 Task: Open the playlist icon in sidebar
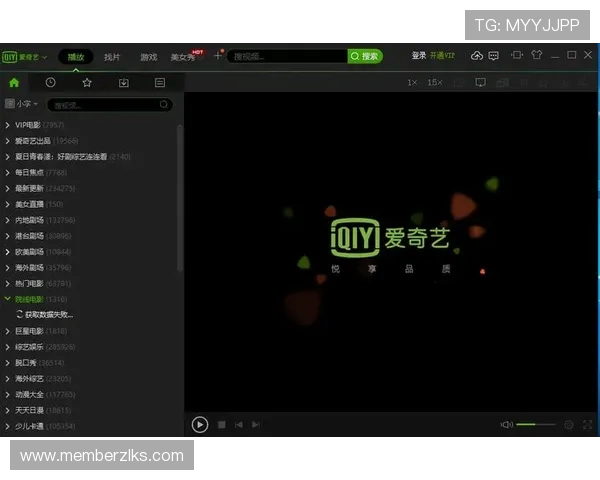(x=160, y=83)
